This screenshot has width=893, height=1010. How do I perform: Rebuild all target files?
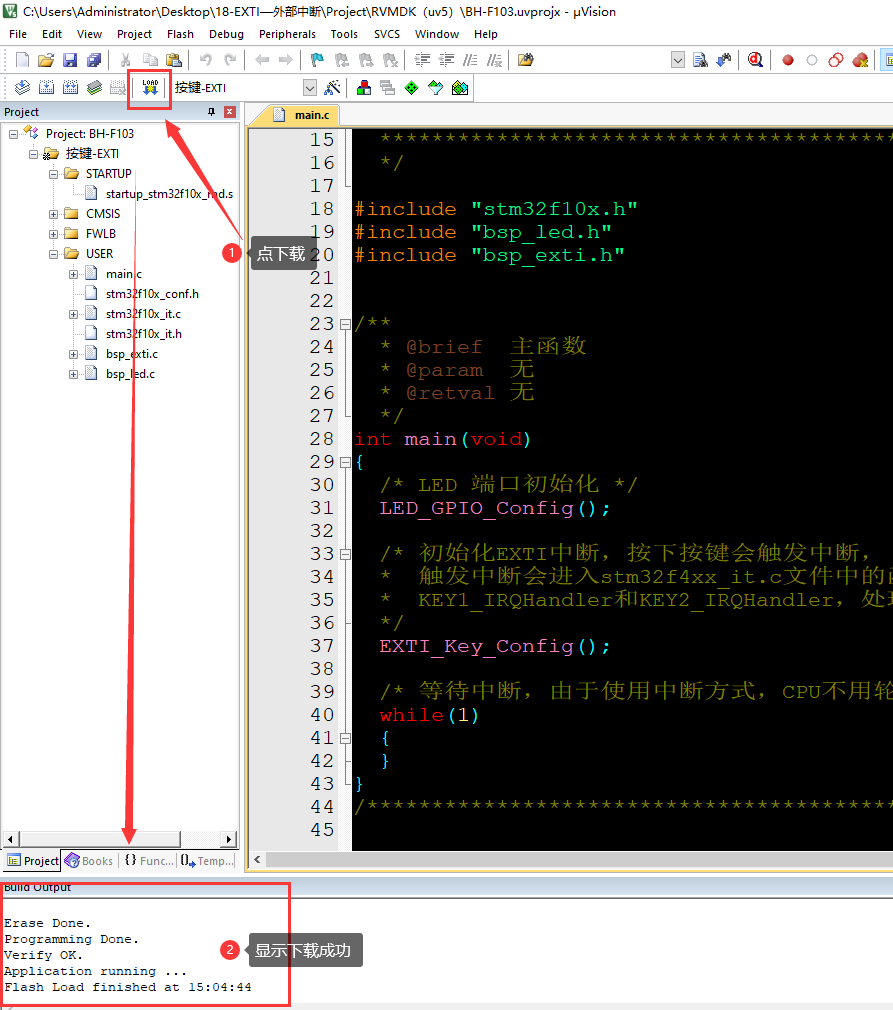(70, 87)
